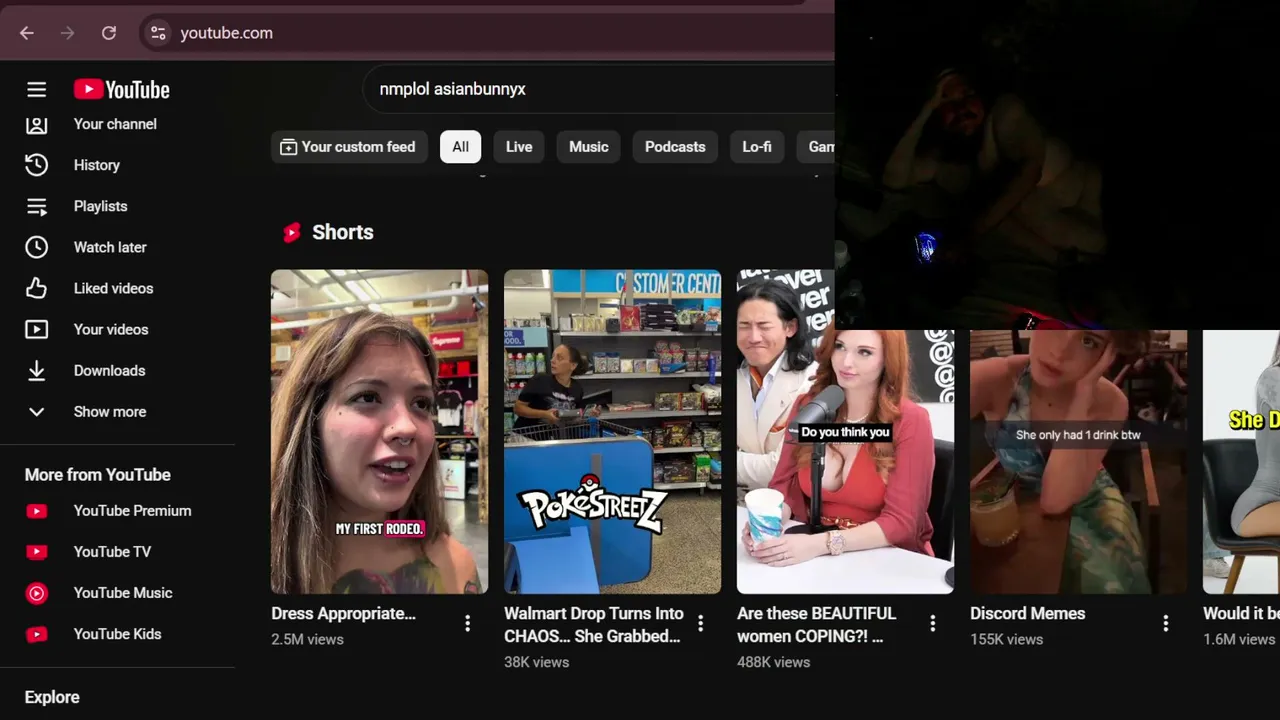1280x720 pixels.
Task: Click the 488K views text
Action: (774, 663)
